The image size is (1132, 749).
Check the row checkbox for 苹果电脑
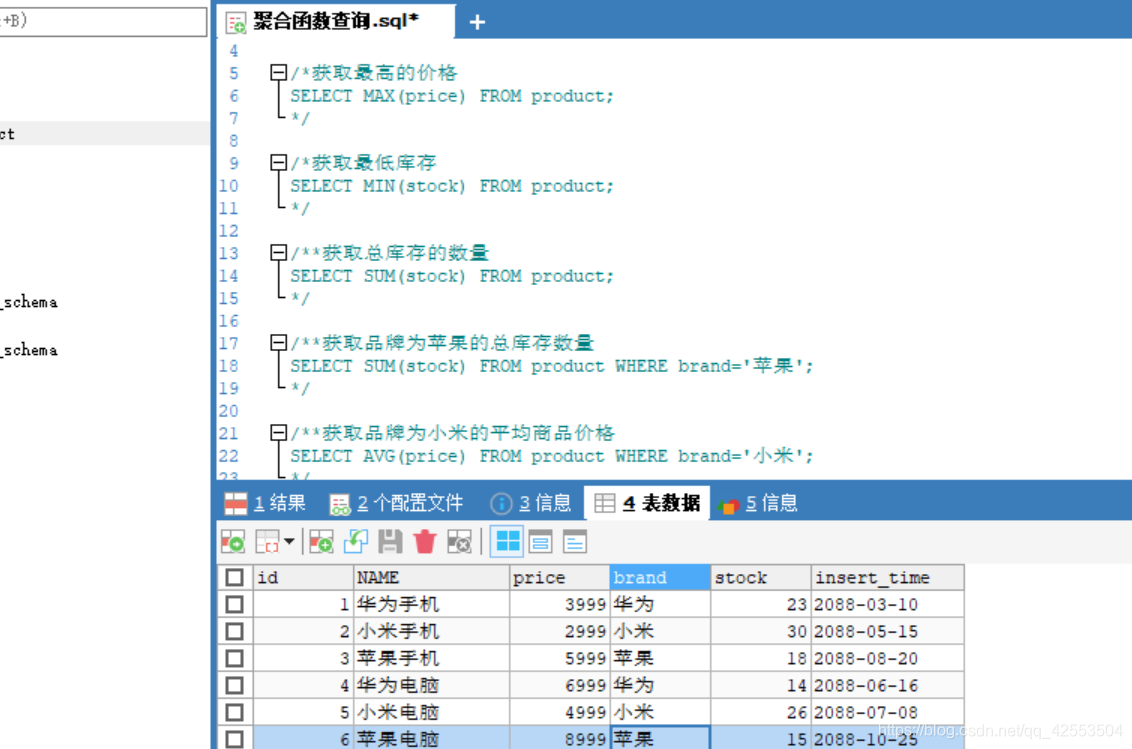point(234,739)
